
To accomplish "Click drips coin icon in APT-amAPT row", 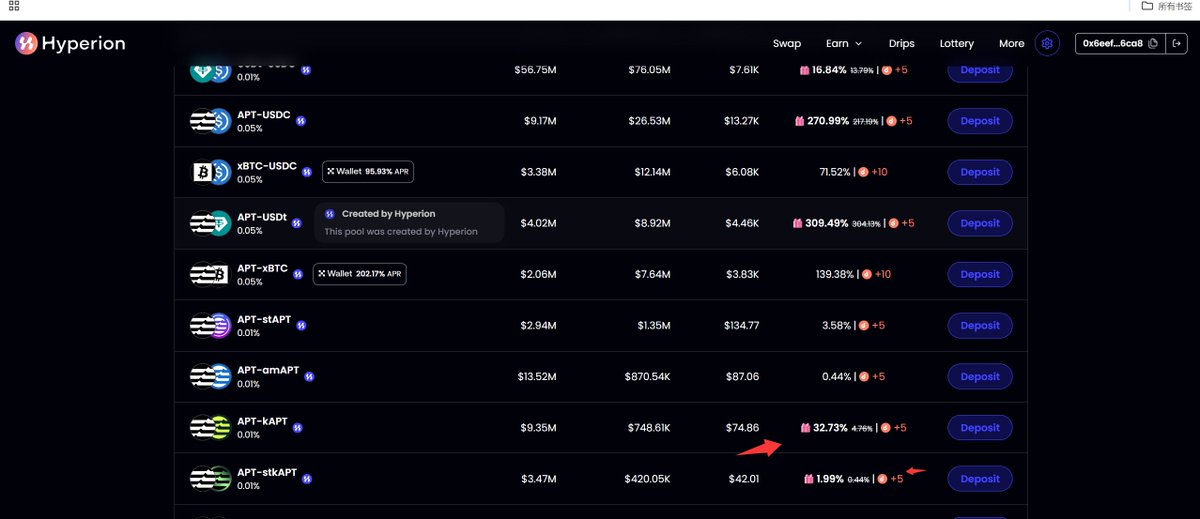I will coord(862,377).
